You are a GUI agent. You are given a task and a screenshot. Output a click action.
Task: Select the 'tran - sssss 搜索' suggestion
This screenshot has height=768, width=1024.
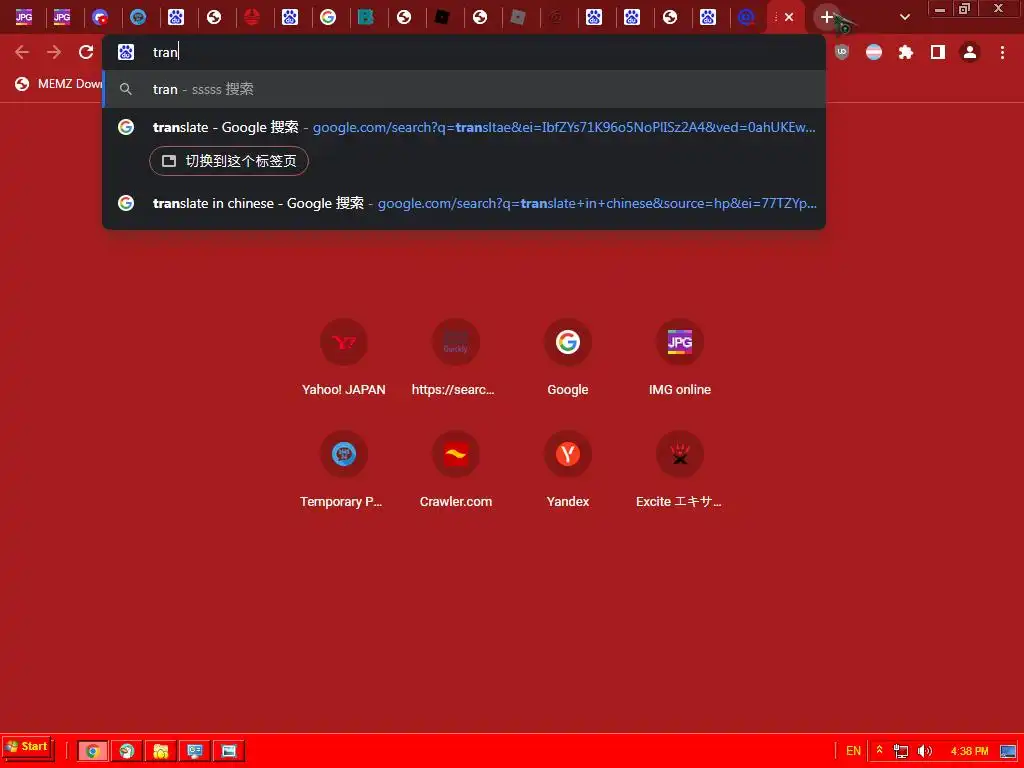point(464,89)
